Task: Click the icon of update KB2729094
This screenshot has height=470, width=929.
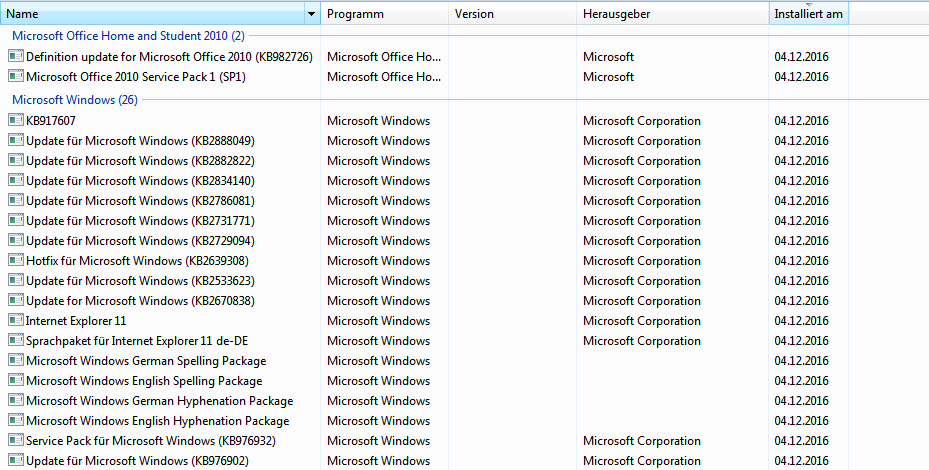Action: pyautogui.click(x=16, y=241)
